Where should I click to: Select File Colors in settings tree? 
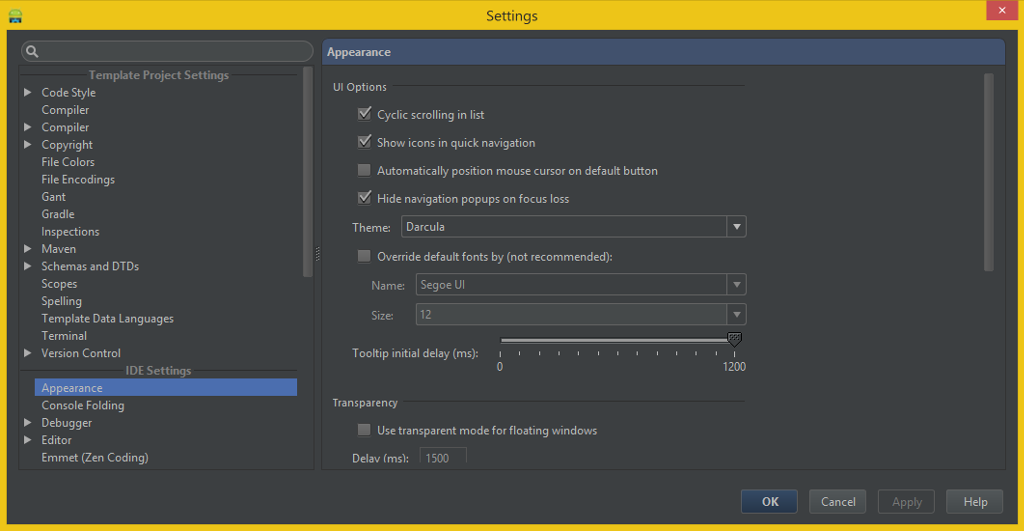pyautogui.click(x=68, y=162)
